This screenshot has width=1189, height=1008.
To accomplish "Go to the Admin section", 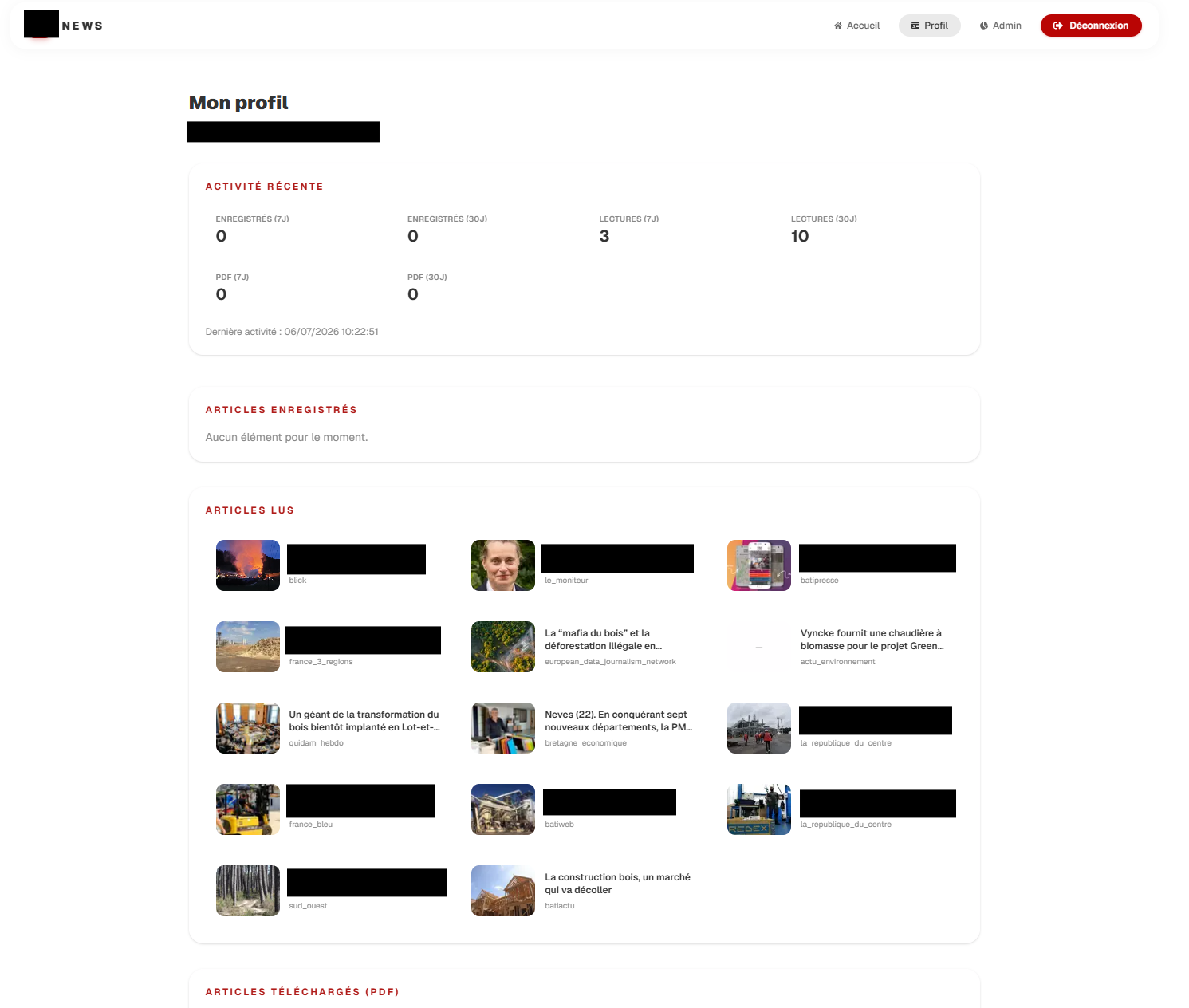I will (1001, 26).
